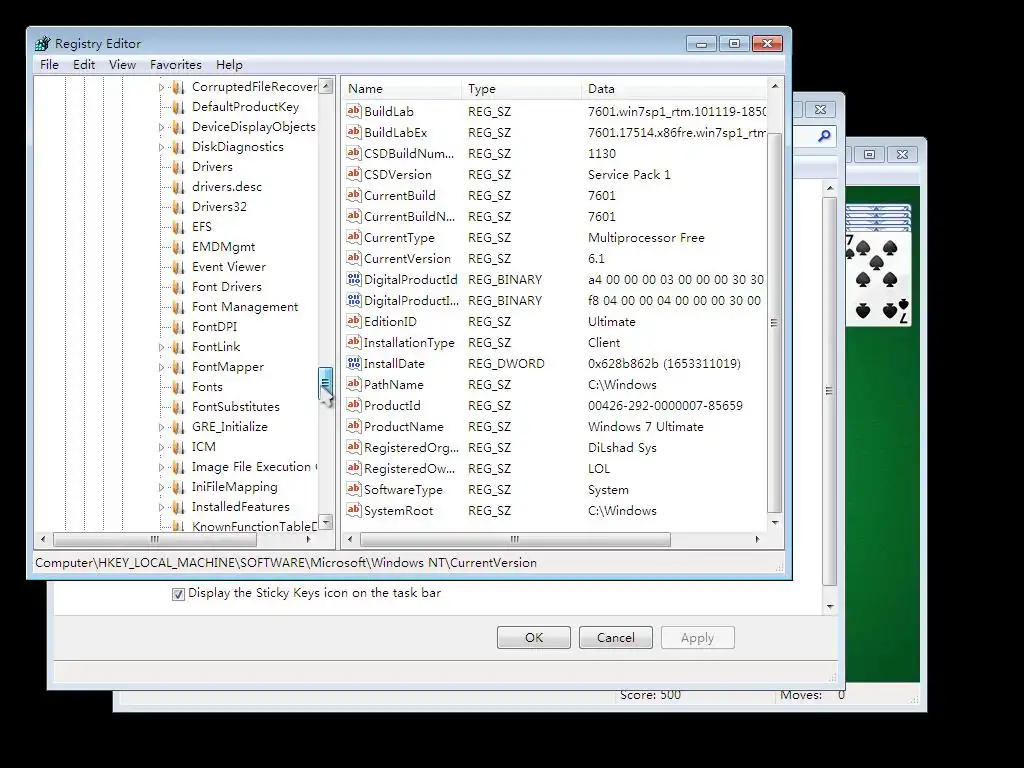The image size is (1024, 768).
Task: Click the CSDVersion string icon
Action: pos(353,174)
